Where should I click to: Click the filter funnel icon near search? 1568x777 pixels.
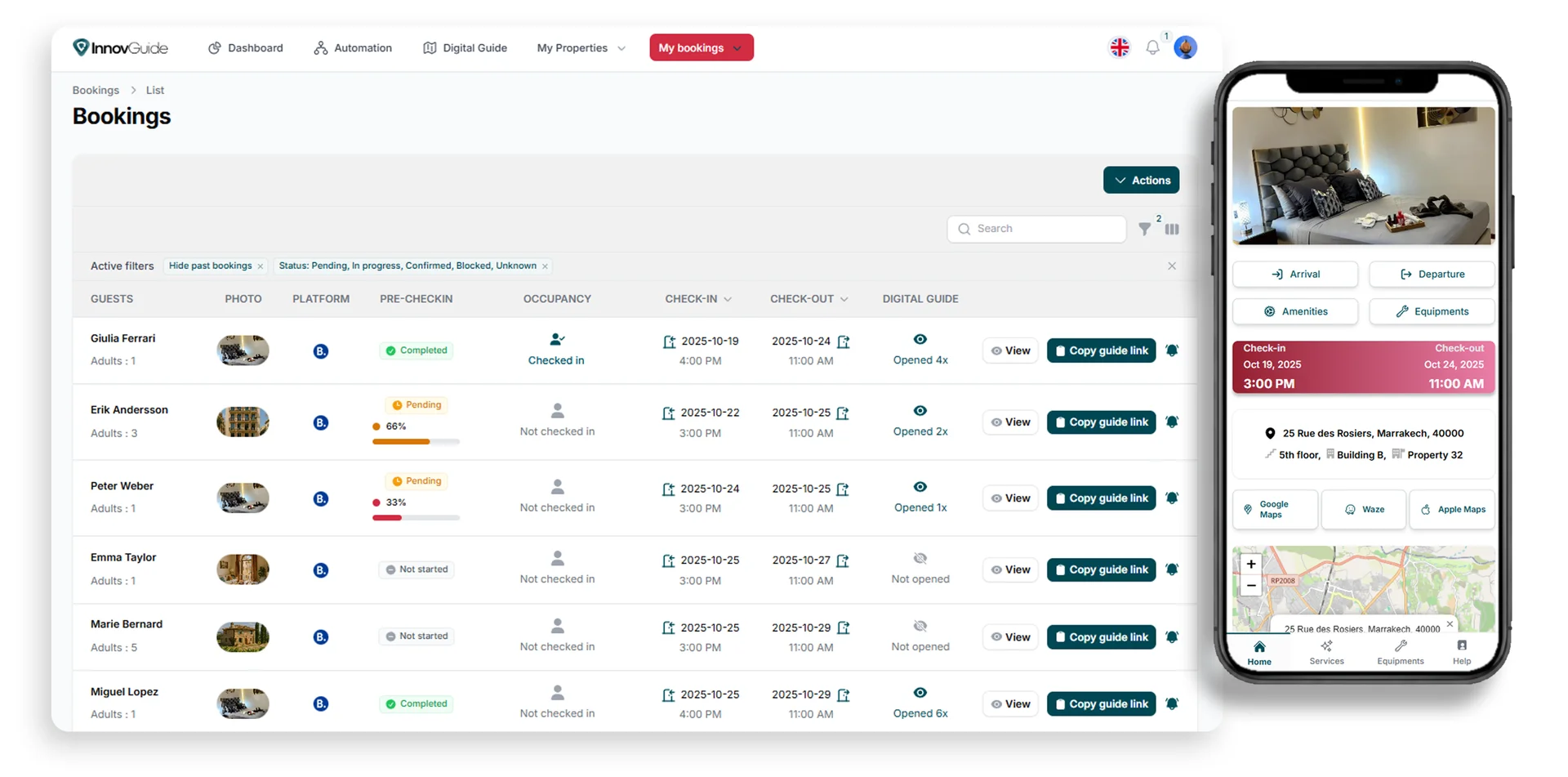click(1145, 230)
